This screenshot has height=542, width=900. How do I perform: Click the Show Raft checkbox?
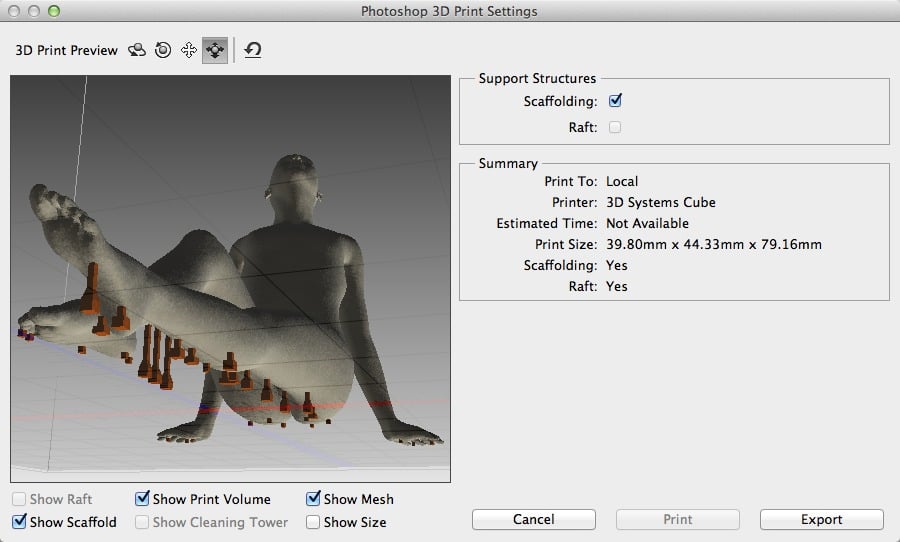pos(20,499)
